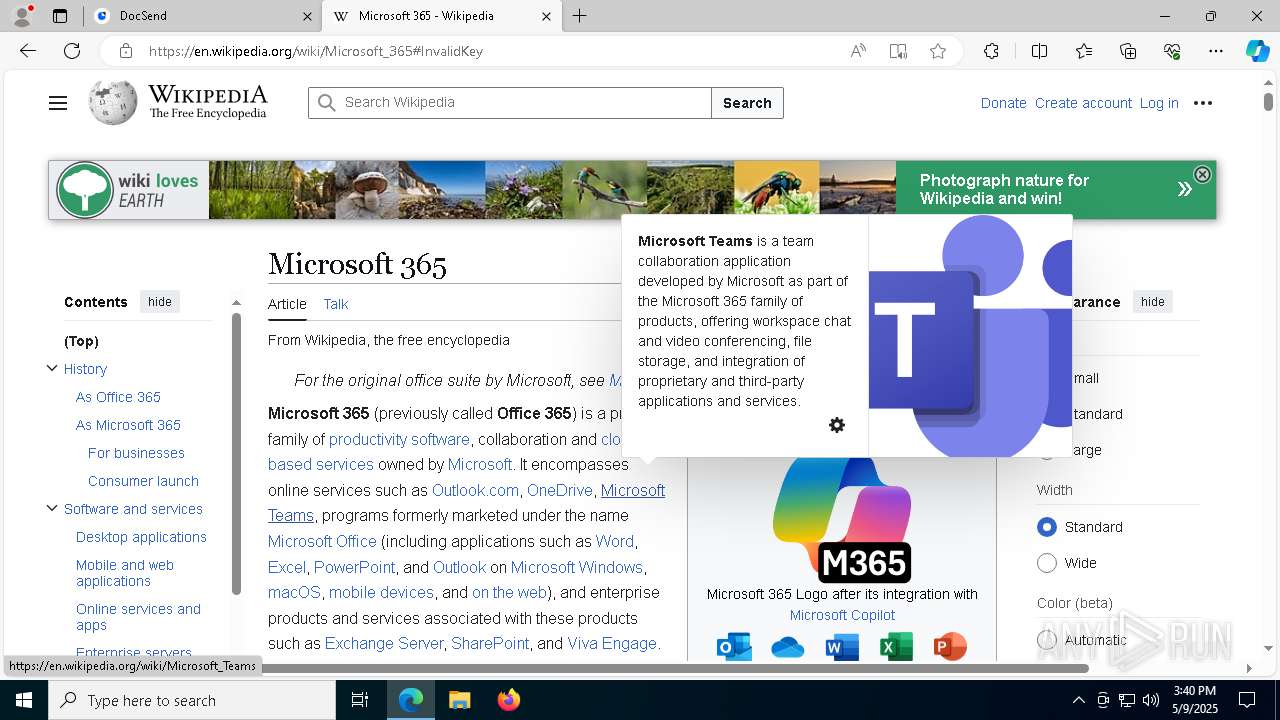Click the Outlook app icon in infobox
The image size is (1280, 720).
click(x=734, y=647)
